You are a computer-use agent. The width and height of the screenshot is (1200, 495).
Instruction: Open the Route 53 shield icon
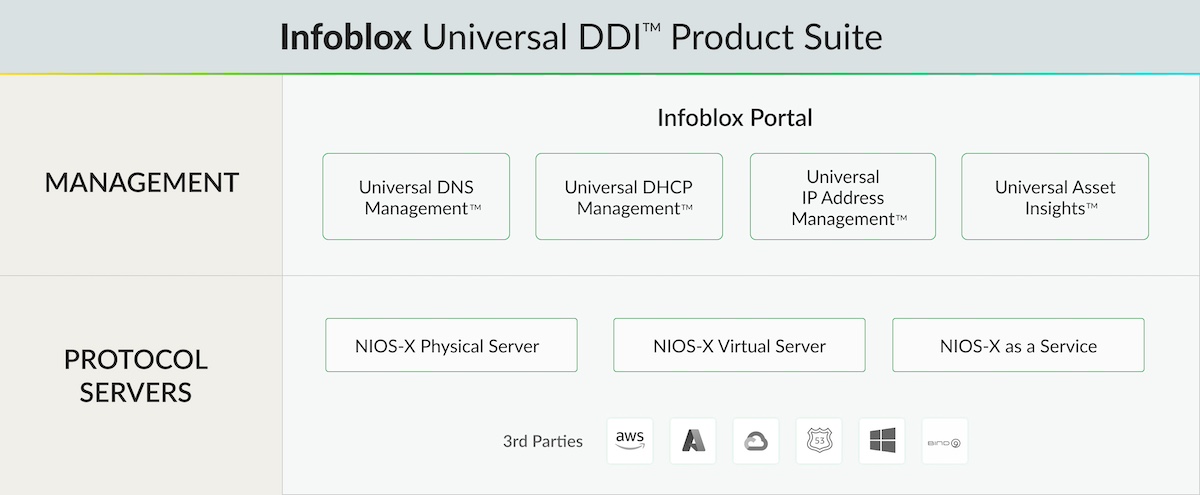click(x=818, y=441)
